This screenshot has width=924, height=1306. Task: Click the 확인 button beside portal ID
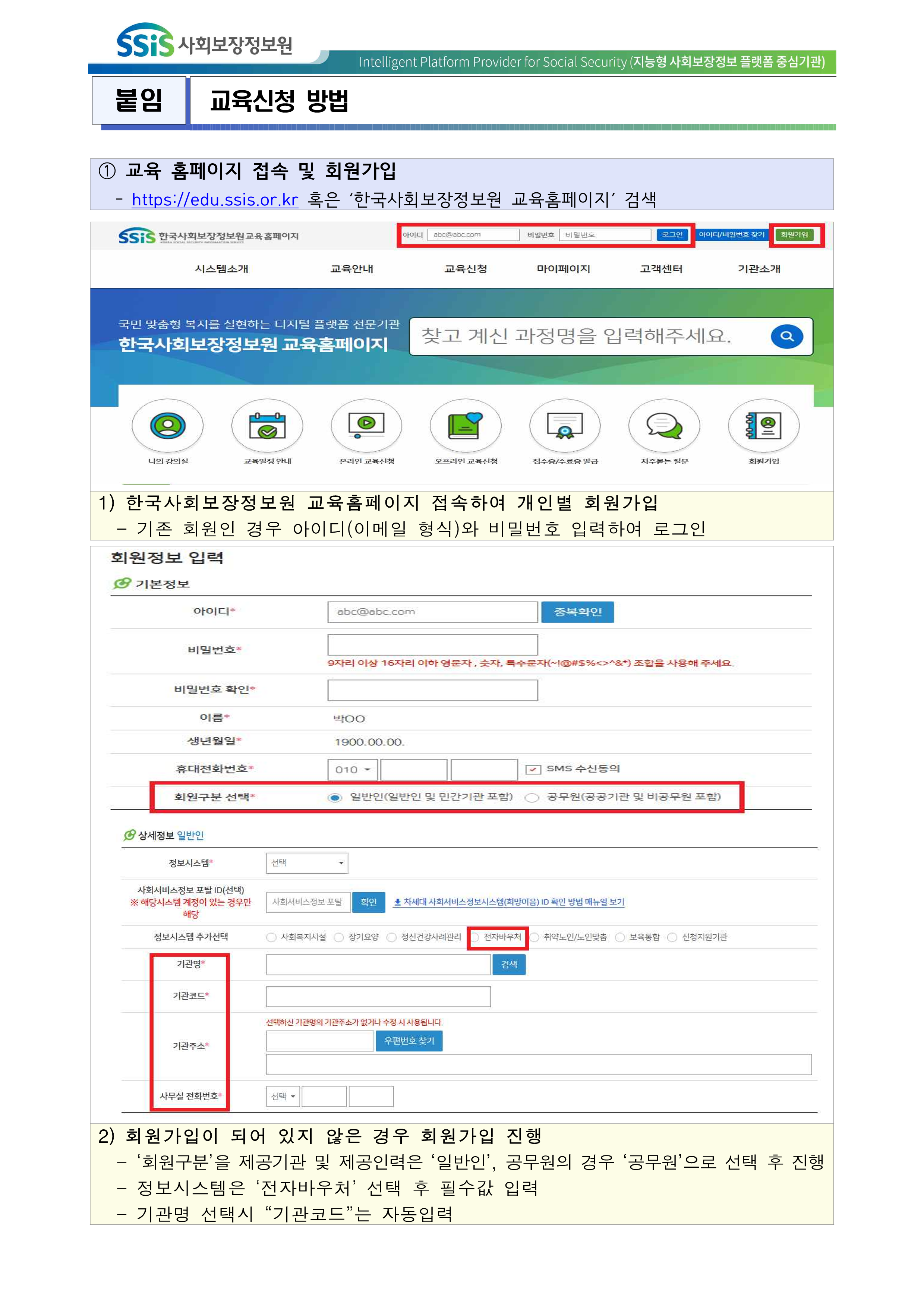(369, 902)
